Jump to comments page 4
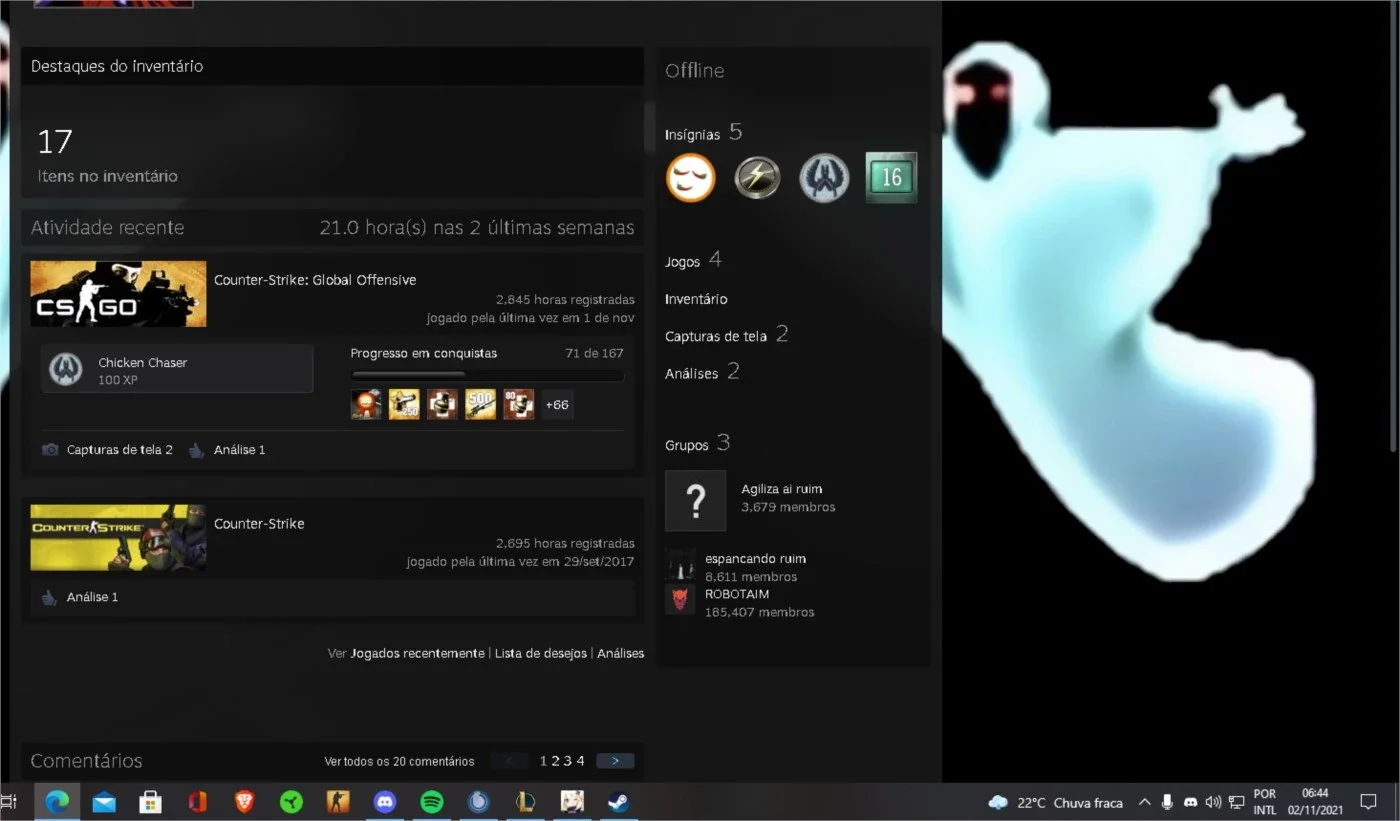Image resolution: width=1400 pixels, height=821 pixels. coord(581,761)
